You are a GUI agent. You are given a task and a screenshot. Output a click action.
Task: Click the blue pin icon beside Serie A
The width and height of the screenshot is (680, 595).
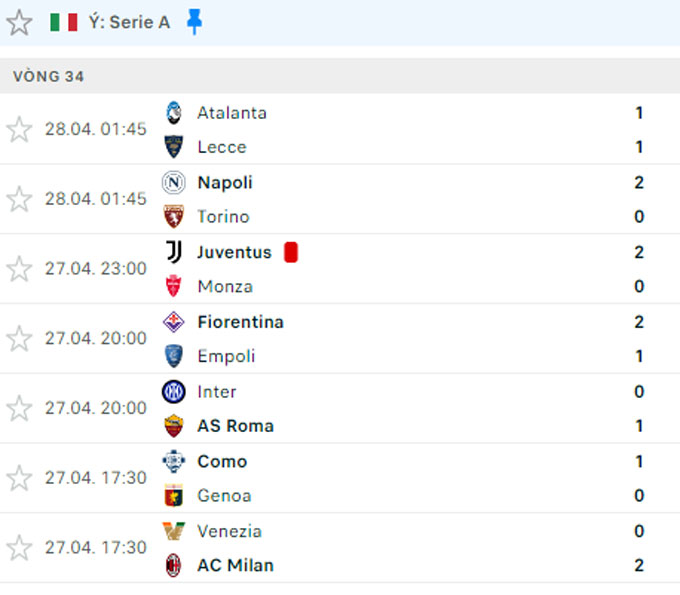click(x=194, y=22)
